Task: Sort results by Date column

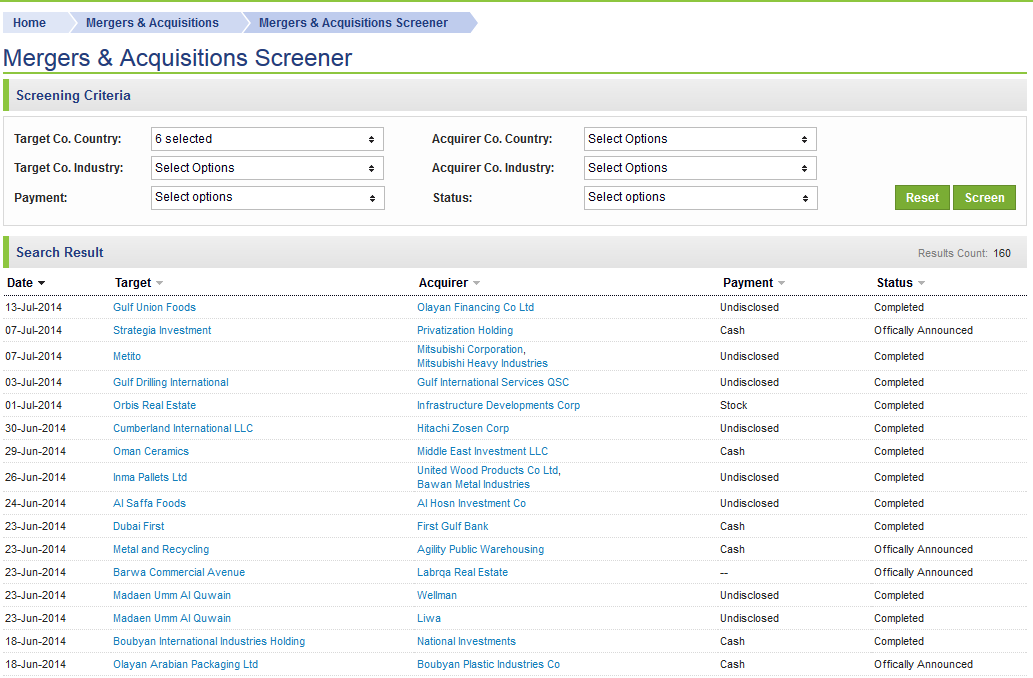Action: pos(26,283)
